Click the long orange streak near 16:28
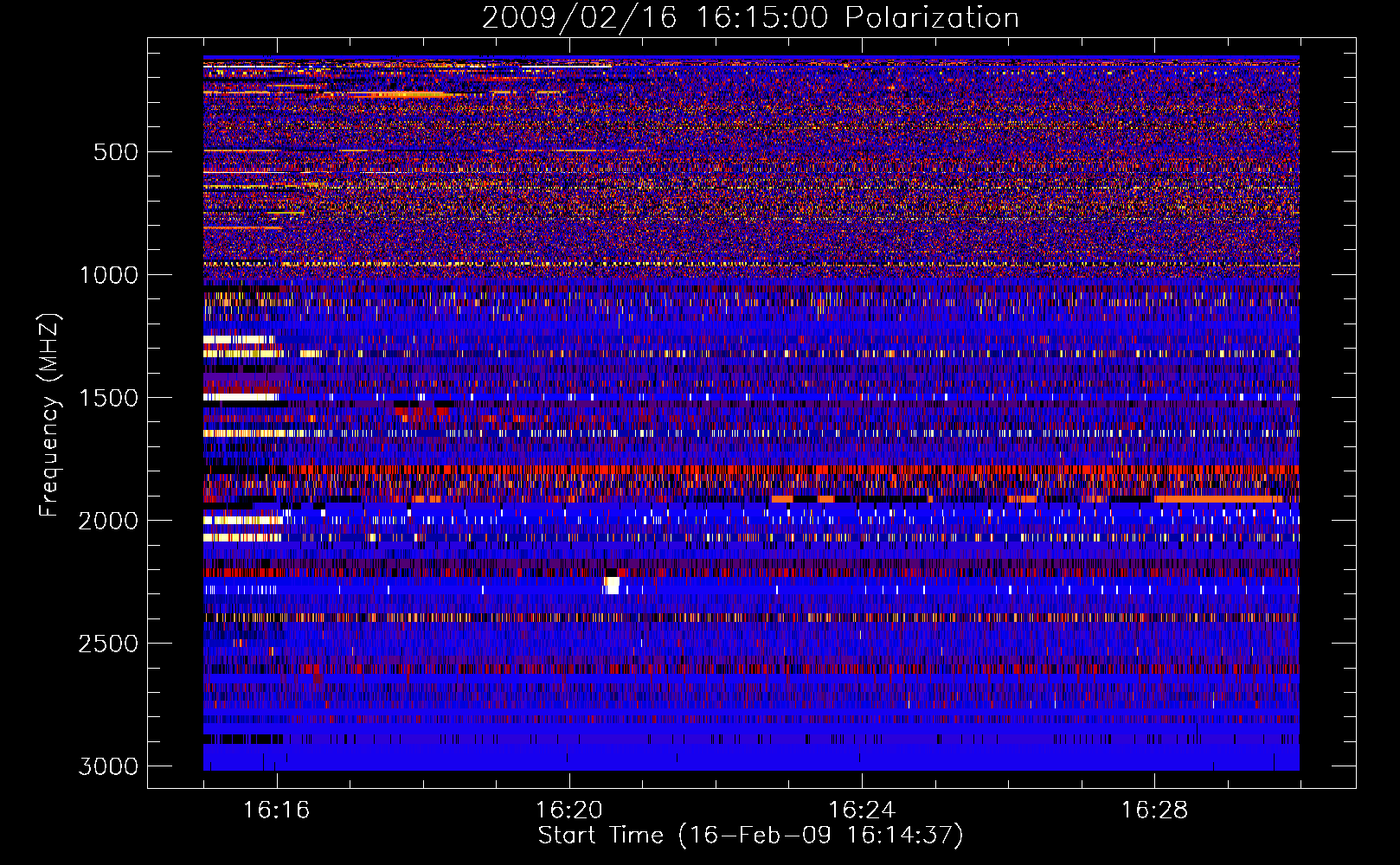The image size is (1400, 865). coord(1218,499)
